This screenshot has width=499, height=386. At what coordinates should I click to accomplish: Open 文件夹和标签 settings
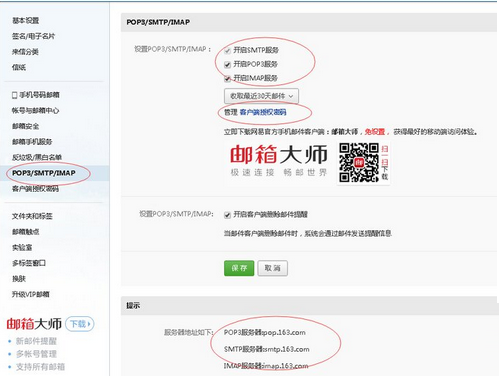coord(32,216)
